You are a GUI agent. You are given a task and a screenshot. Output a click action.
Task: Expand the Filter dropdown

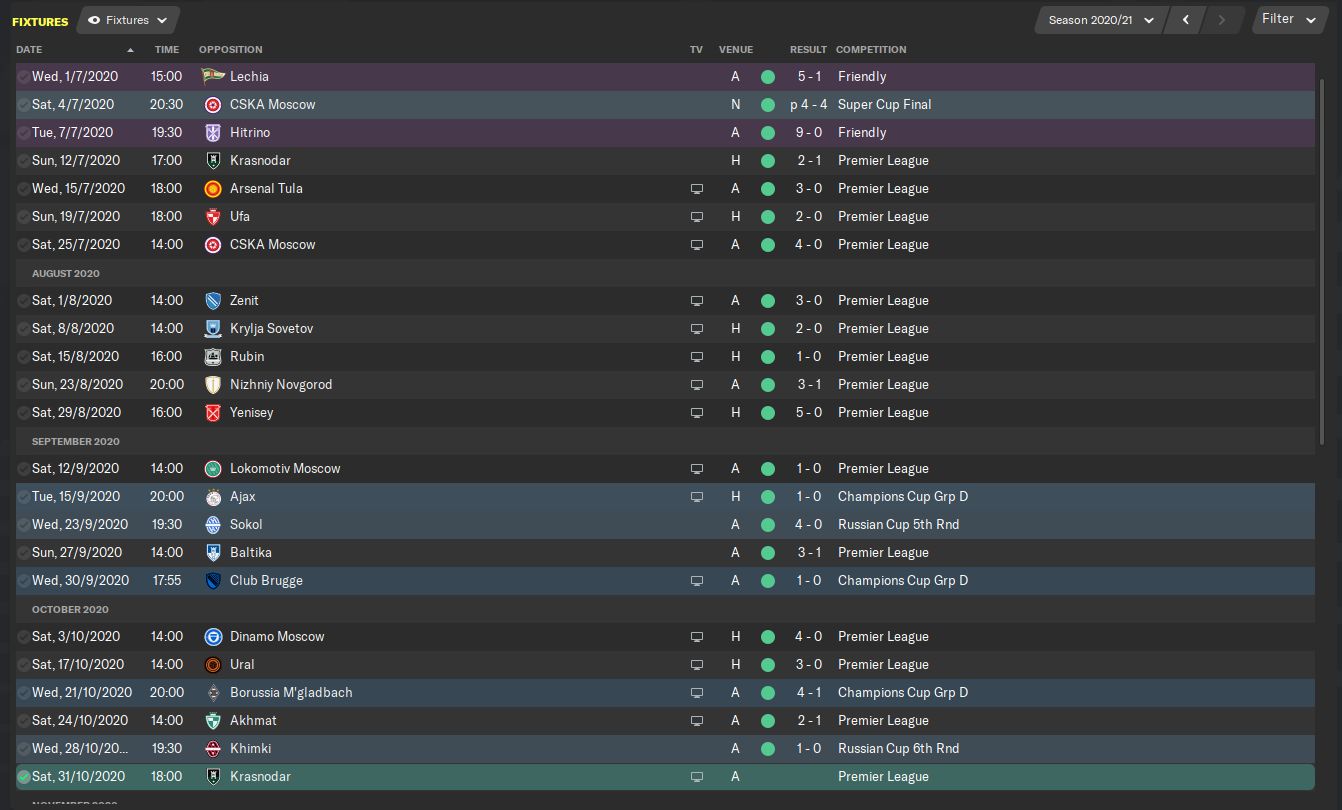(x=1289, y=19)
